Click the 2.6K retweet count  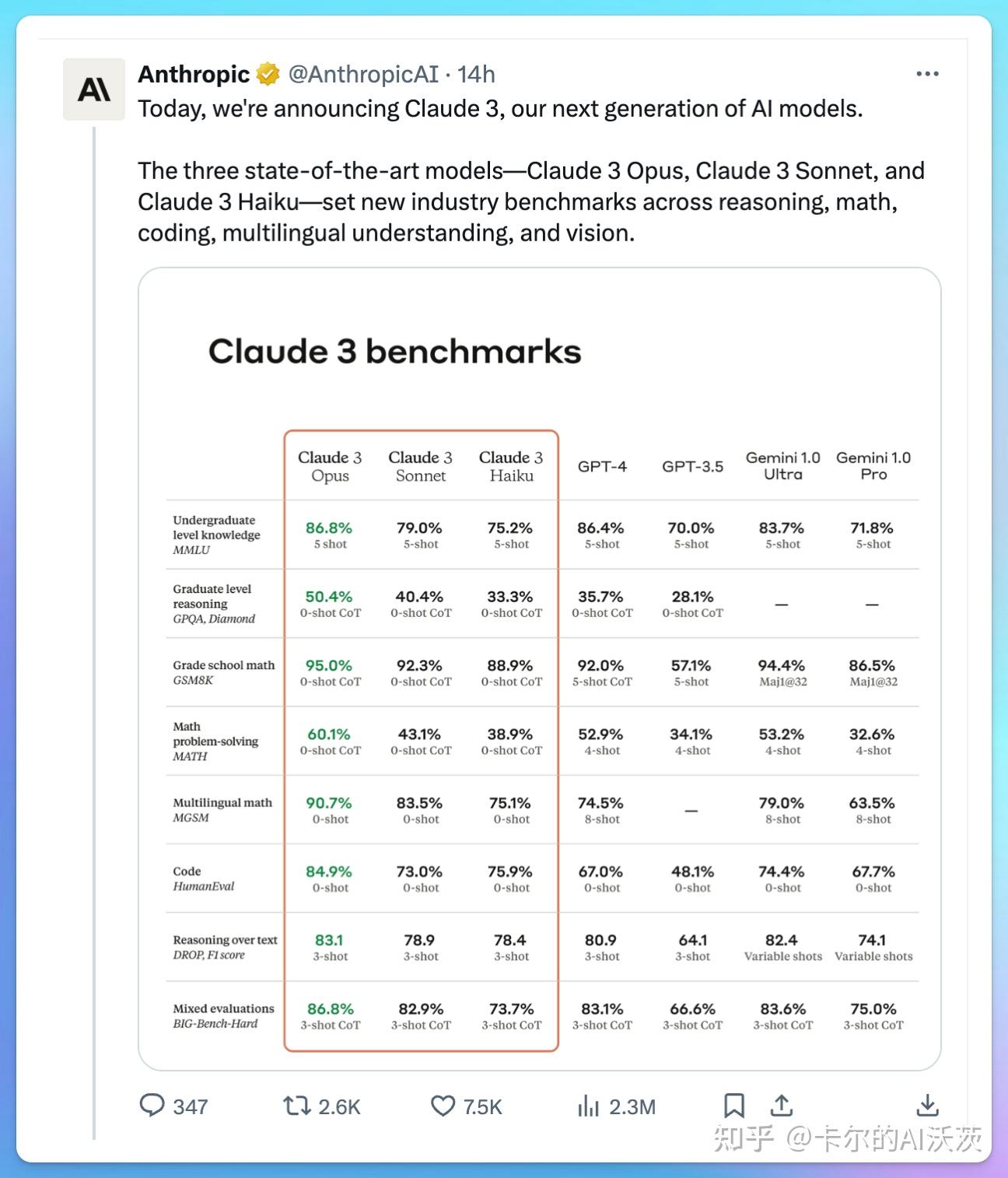(339, 1106)
